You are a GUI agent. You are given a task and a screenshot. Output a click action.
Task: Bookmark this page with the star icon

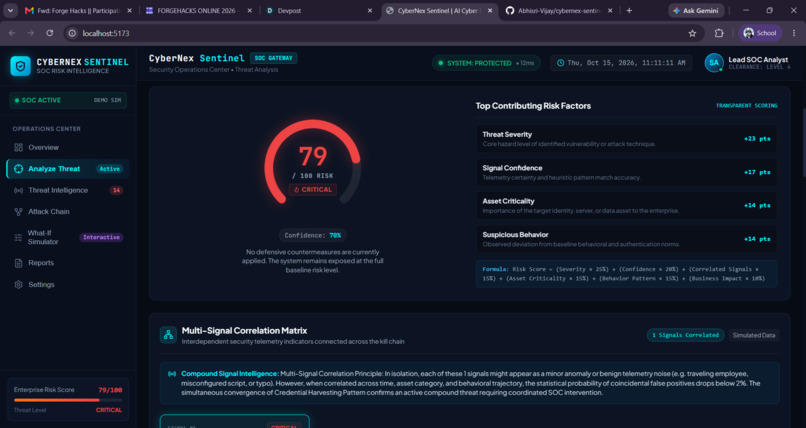pos(692,33)
